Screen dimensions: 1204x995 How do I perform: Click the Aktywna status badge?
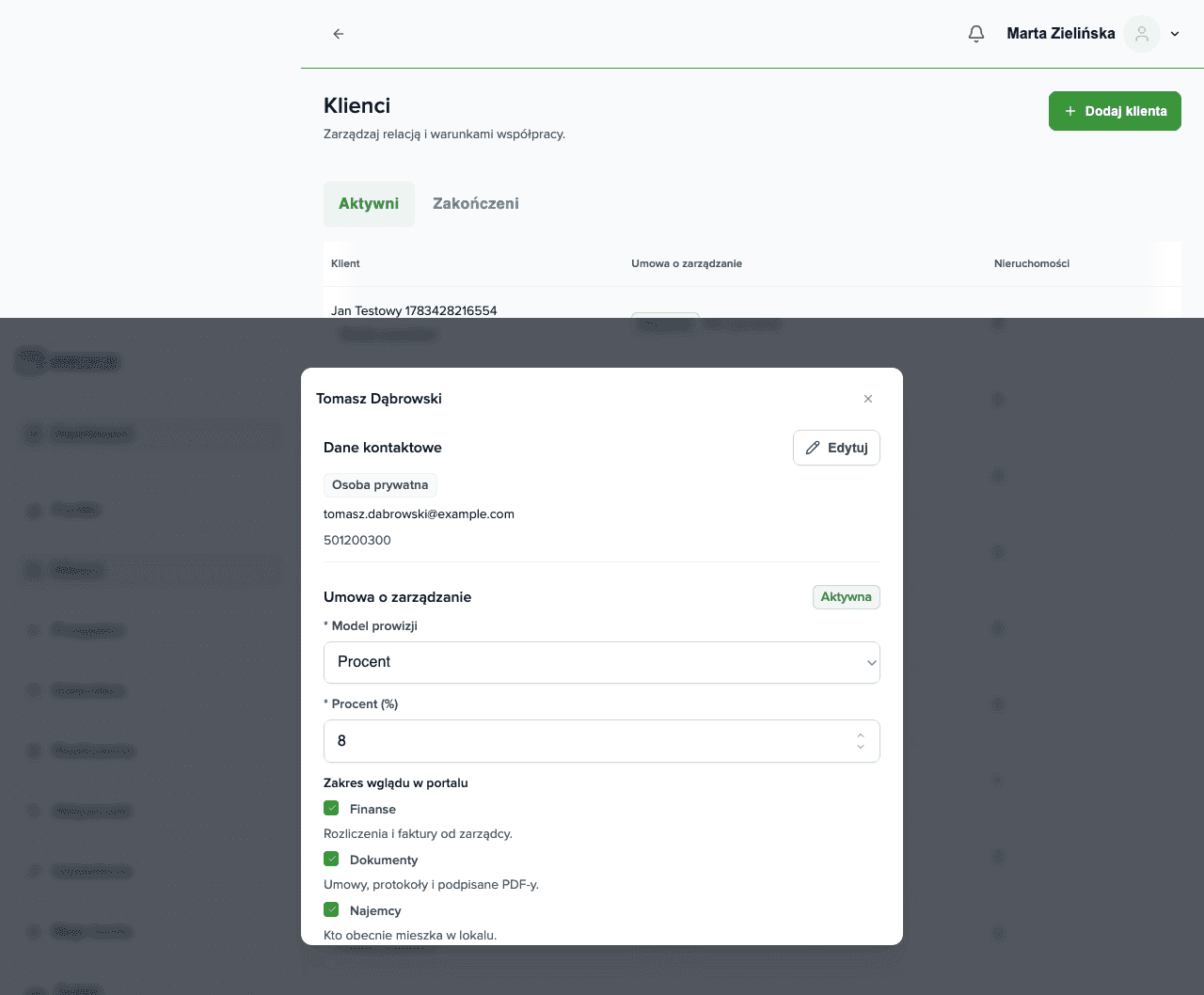847,597
